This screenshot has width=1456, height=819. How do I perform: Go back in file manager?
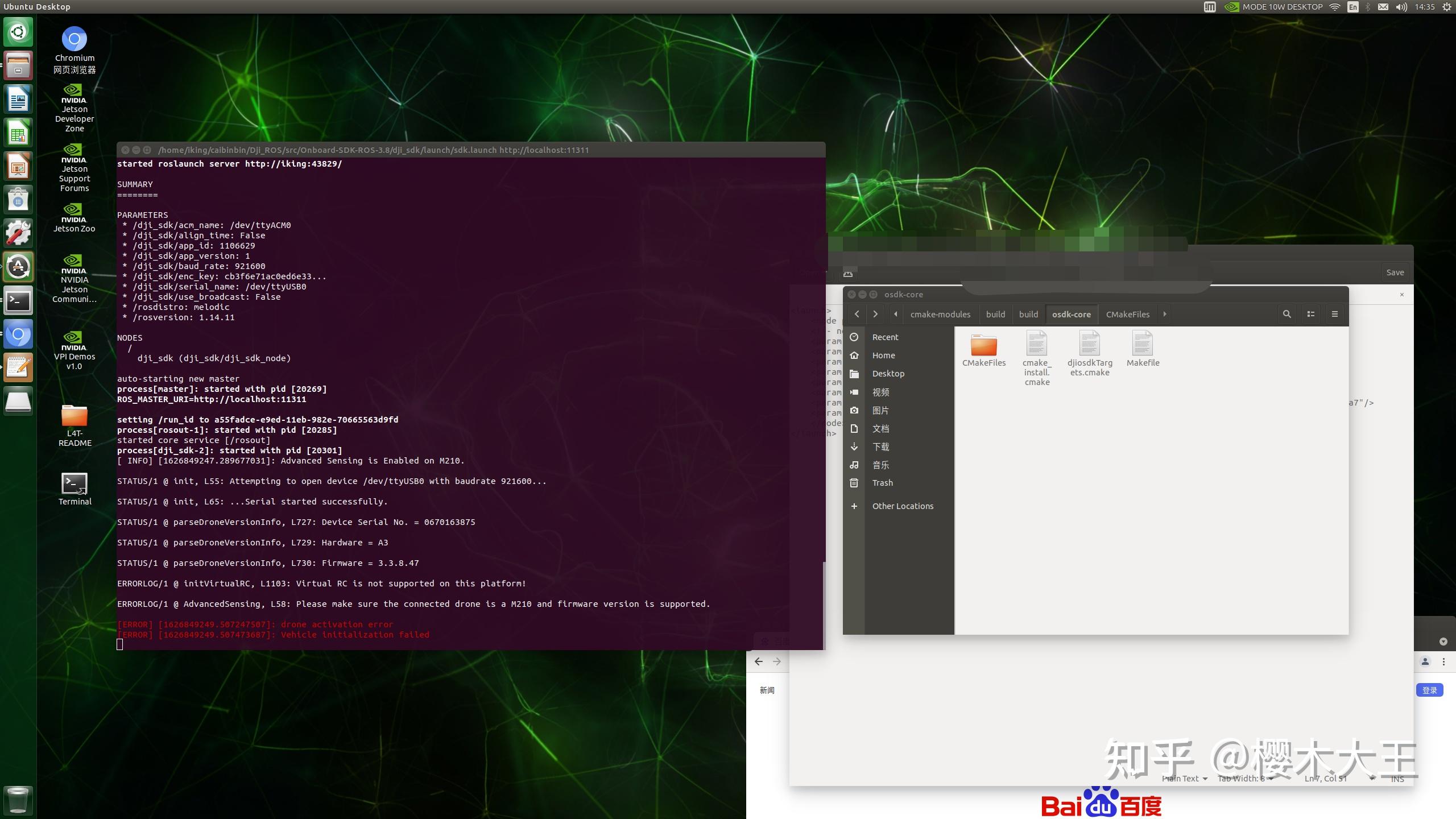(857, 314)
